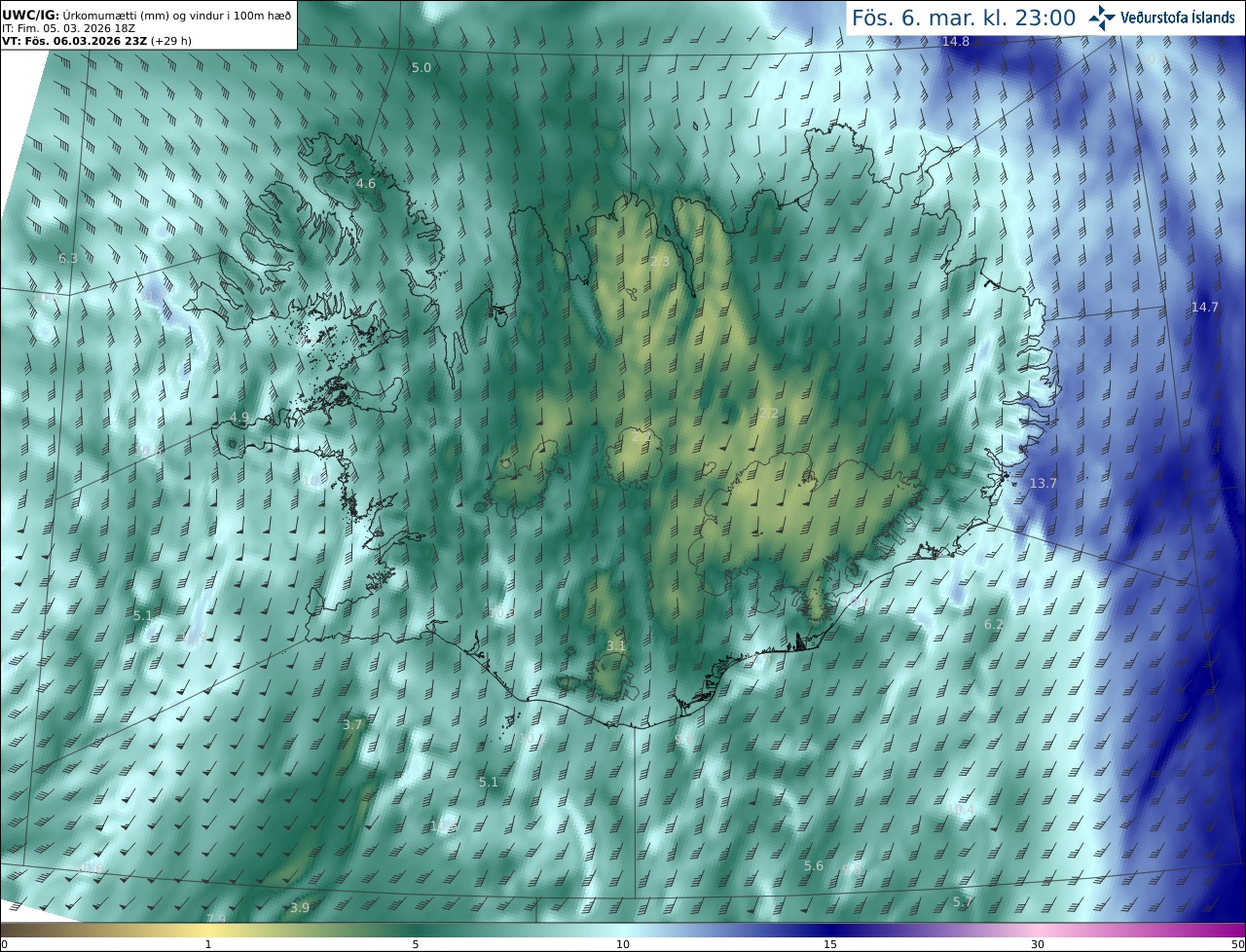Click the color scale label 30
The image size is (1246, 952).
(1038, 944)
